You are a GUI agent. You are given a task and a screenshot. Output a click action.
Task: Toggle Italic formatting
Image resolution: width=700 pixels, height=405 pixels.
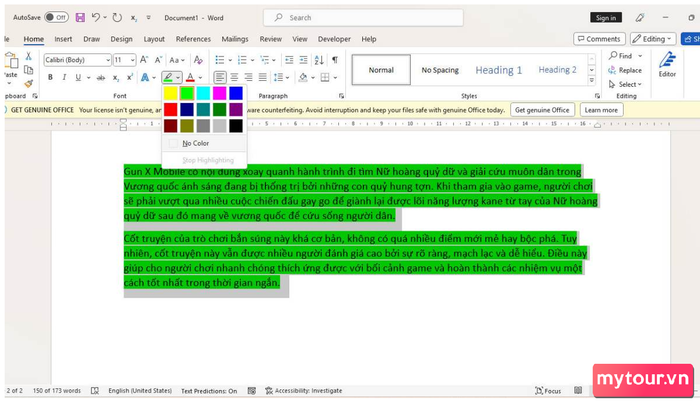click(64, 78)
